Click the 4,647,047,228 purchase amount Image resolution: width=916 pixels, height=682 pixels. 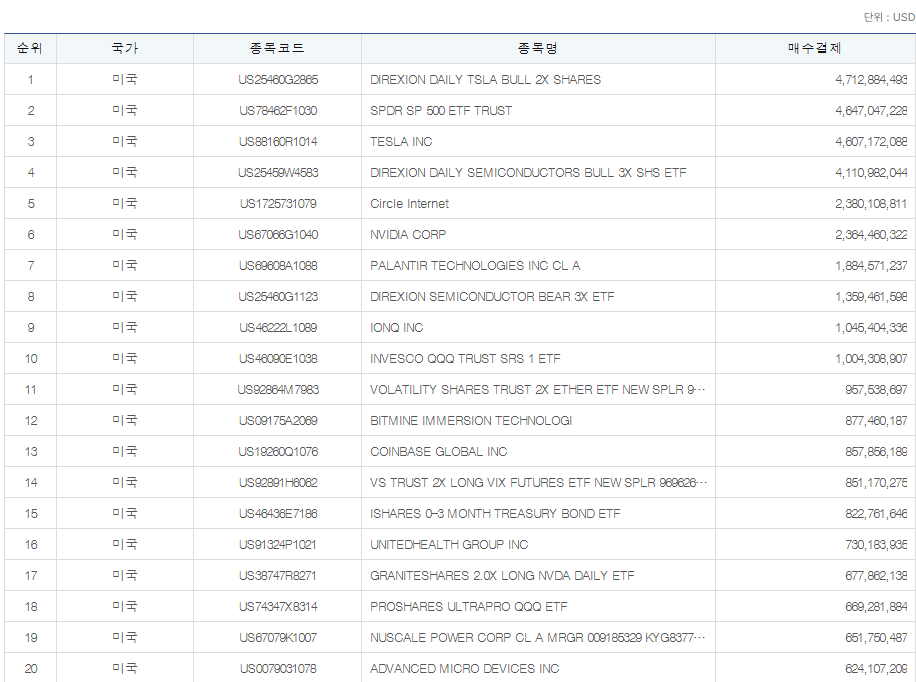(871, 110)
